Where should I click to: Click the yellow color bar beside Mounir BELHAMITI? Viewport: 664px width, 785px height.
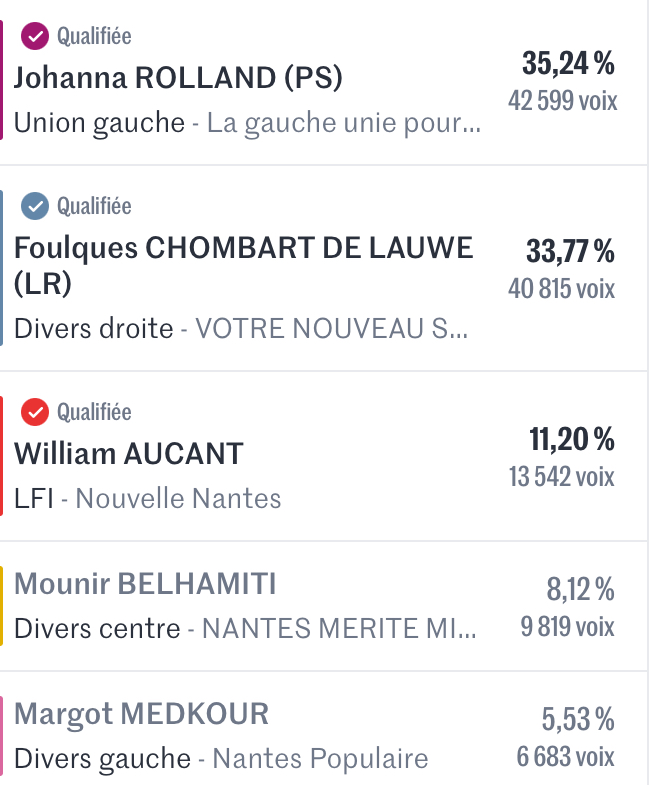tap(3, 606)
